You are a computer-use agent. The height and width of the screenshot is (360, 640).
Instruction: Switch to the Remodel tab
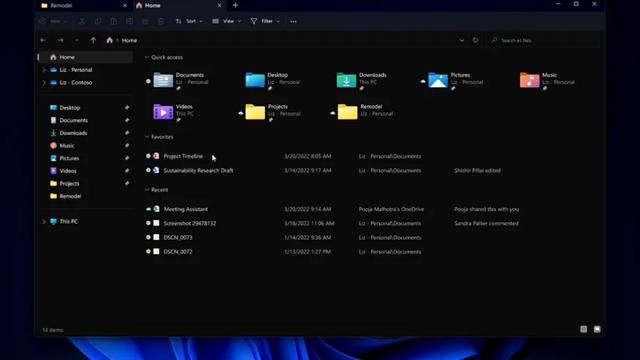(83, 6)
